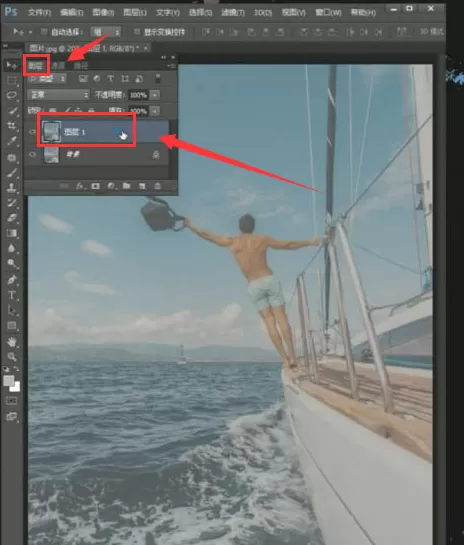Screen dimensions: 464x545
Task: Change screen mode icon in toolbox
Action: pos(11,416)
